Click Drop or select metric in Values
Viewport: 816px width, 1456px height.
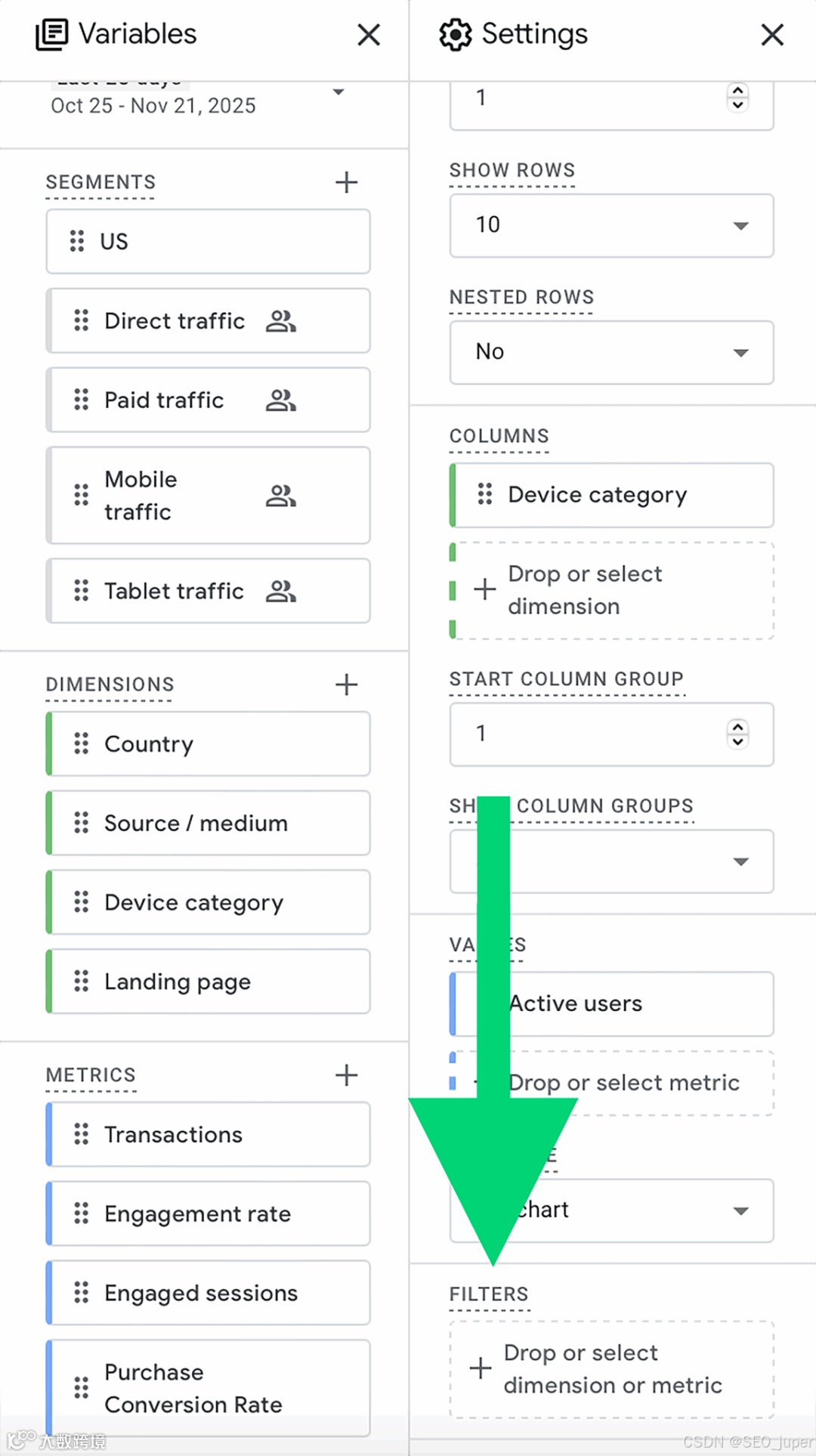point(623,1083)
